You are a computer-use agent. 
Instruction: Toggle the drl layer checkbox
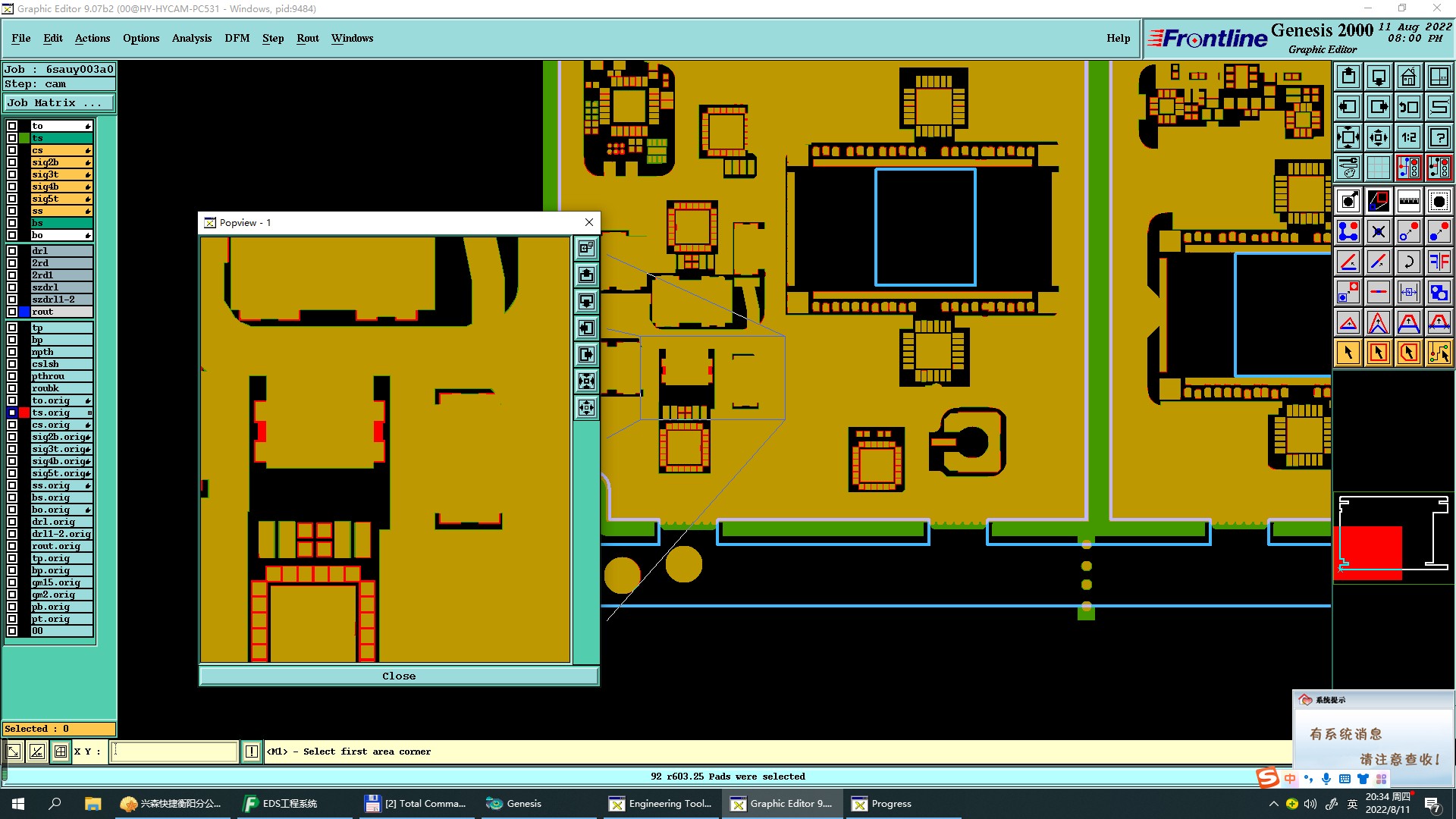12,251
